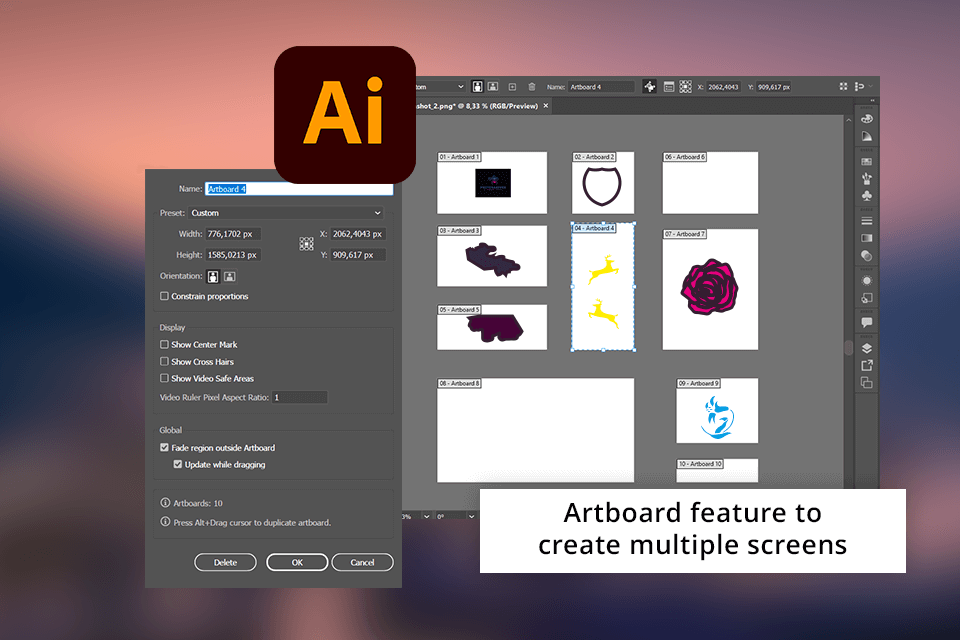Select 03 - Artboard 3 on canvas
This screenshot has width=960, height=640.
click(492, 256)
